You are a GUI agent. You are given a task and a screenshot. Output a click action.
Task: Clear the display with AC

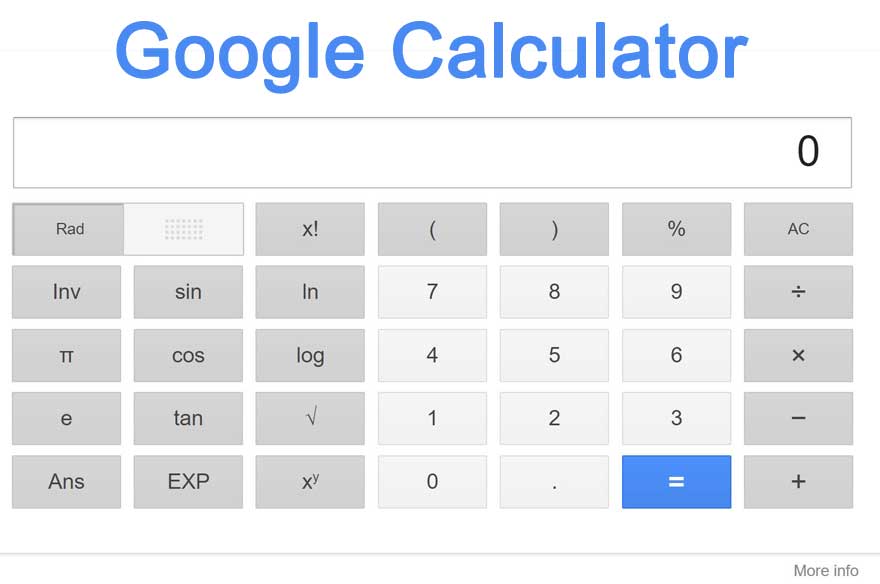point(798,229)
